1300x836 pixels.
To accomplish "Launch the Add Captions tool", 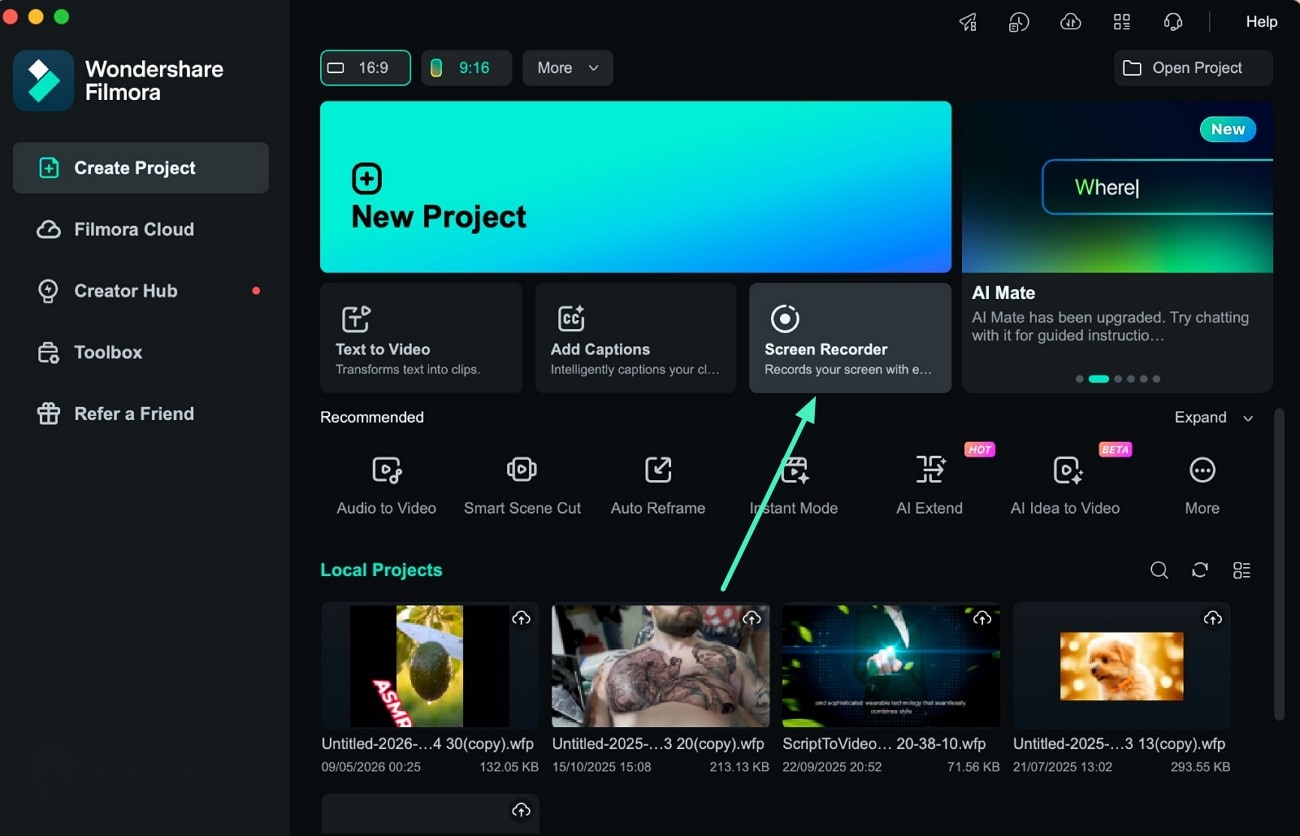I will [636, 338].
